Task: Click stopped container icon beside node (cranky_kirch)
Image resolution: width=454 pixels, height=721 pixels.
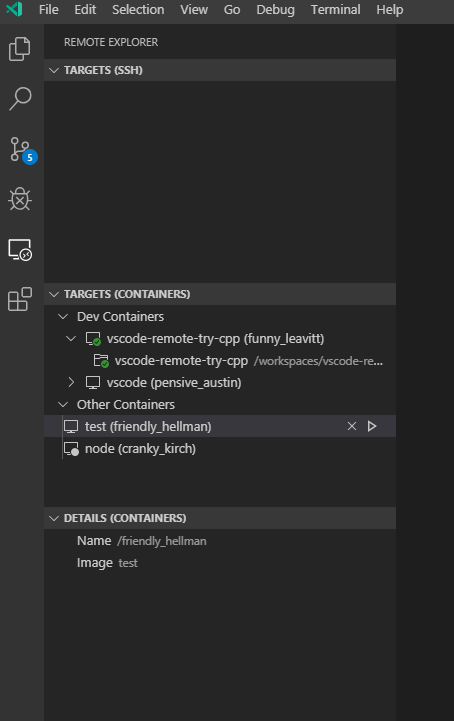Action: point(71,449)
